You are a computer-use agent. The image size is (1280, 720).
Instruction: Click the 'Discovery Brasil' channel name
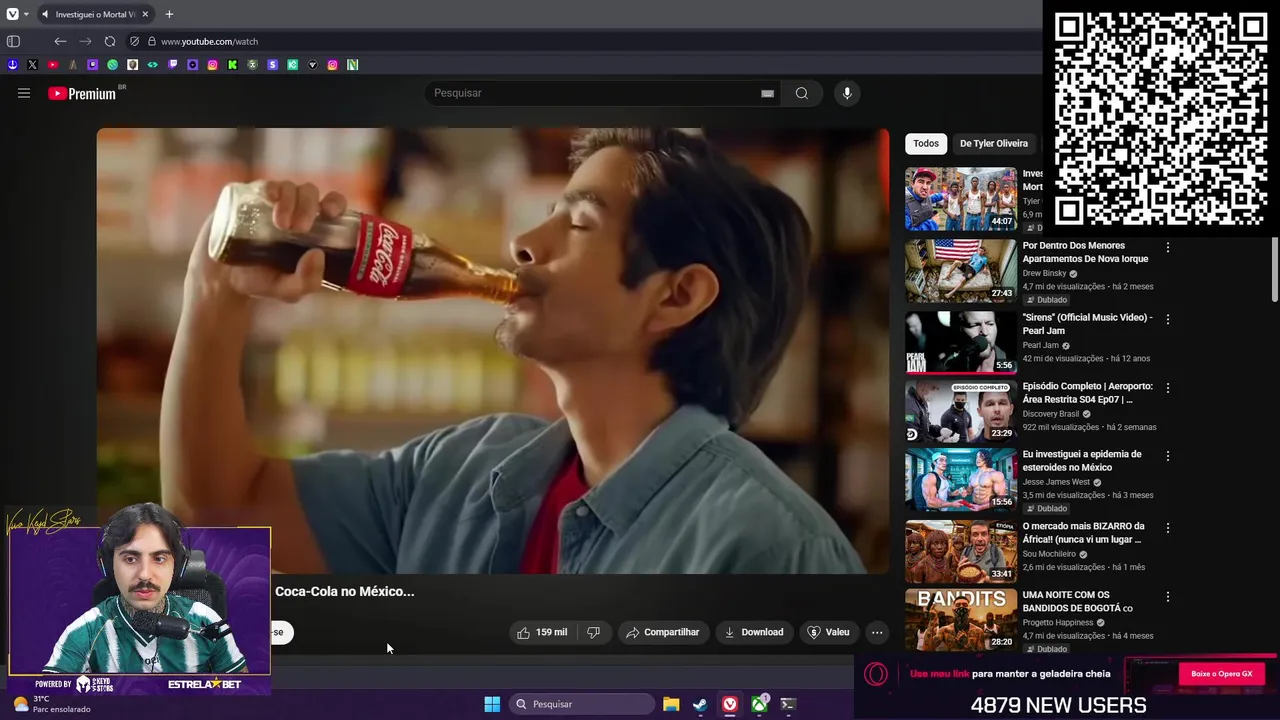(1050, 414)
